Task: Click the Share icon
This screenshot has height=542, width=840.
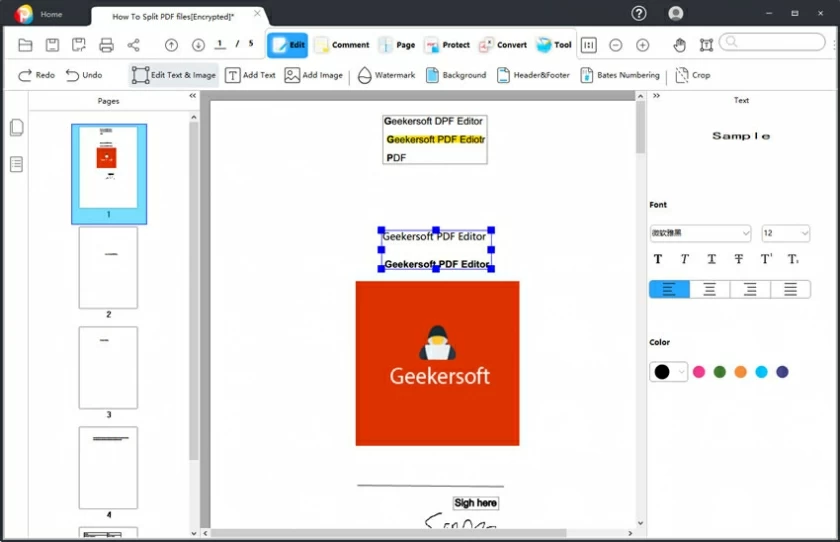Action: 133,45
